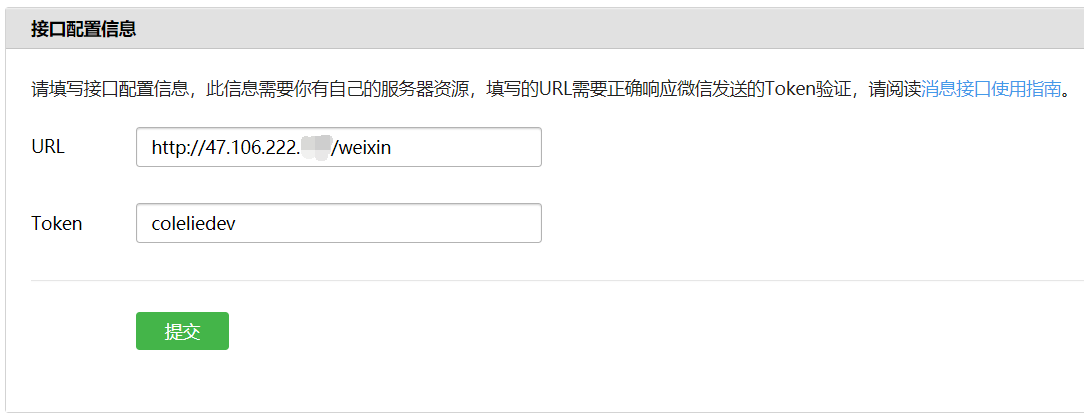Focus the Token input field
Image resolution: width=1084 pixels, height=420 pixels.
coord(339,222)
